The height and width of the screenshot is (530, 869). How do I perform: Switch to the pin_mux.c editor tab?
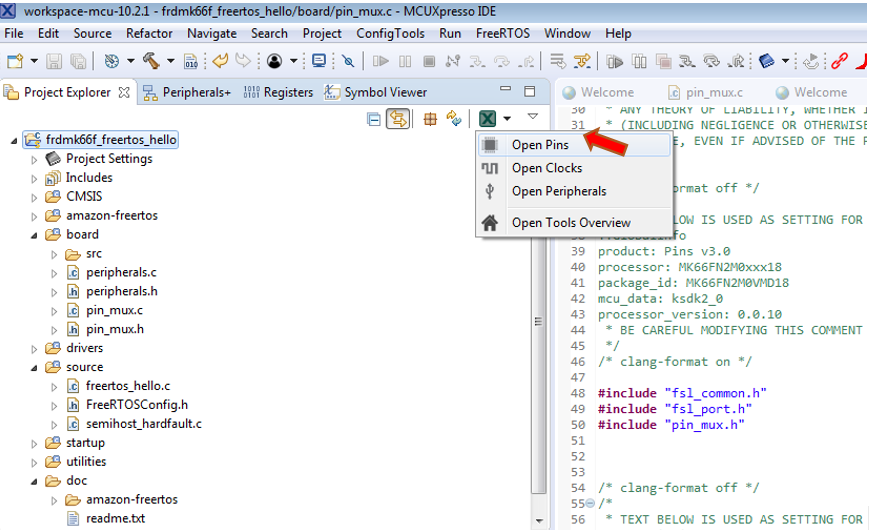(705, 93)
